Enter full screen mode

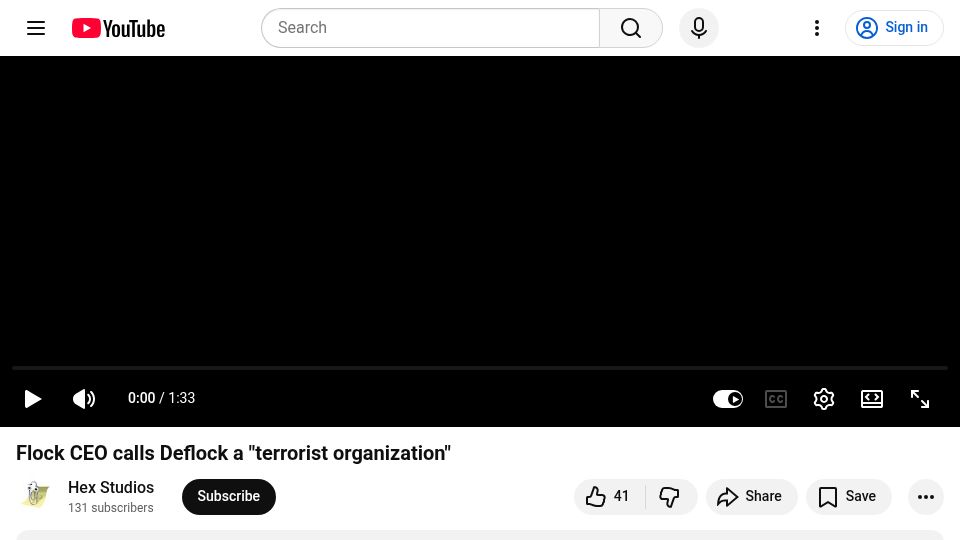tap(920, 399)
